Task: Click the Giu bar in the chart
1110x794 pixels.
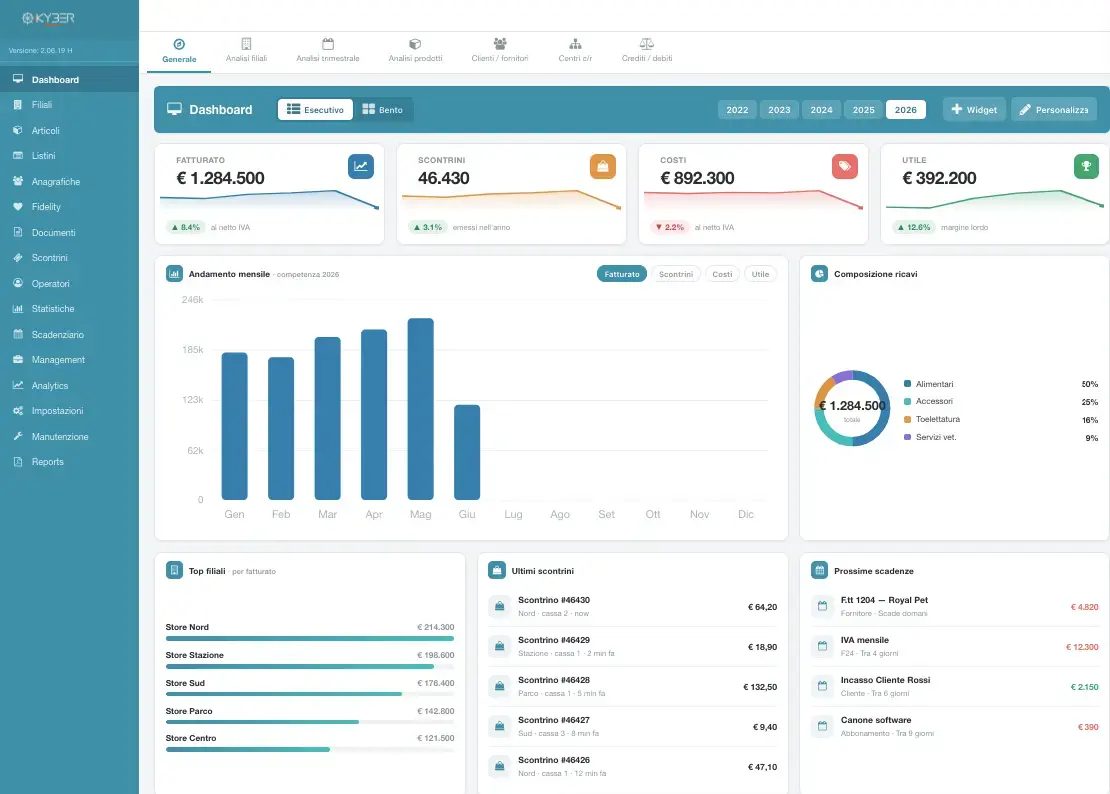Action: coord(467,452)
